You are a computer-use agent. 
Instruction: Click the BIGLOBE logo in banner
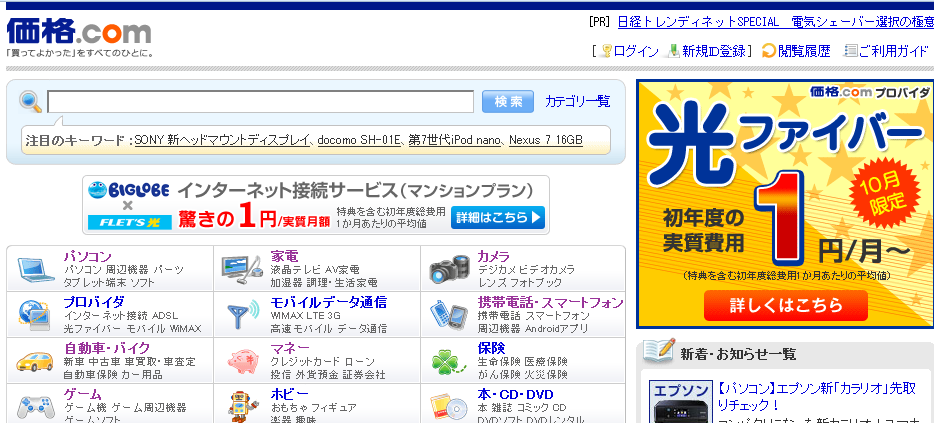129,191
